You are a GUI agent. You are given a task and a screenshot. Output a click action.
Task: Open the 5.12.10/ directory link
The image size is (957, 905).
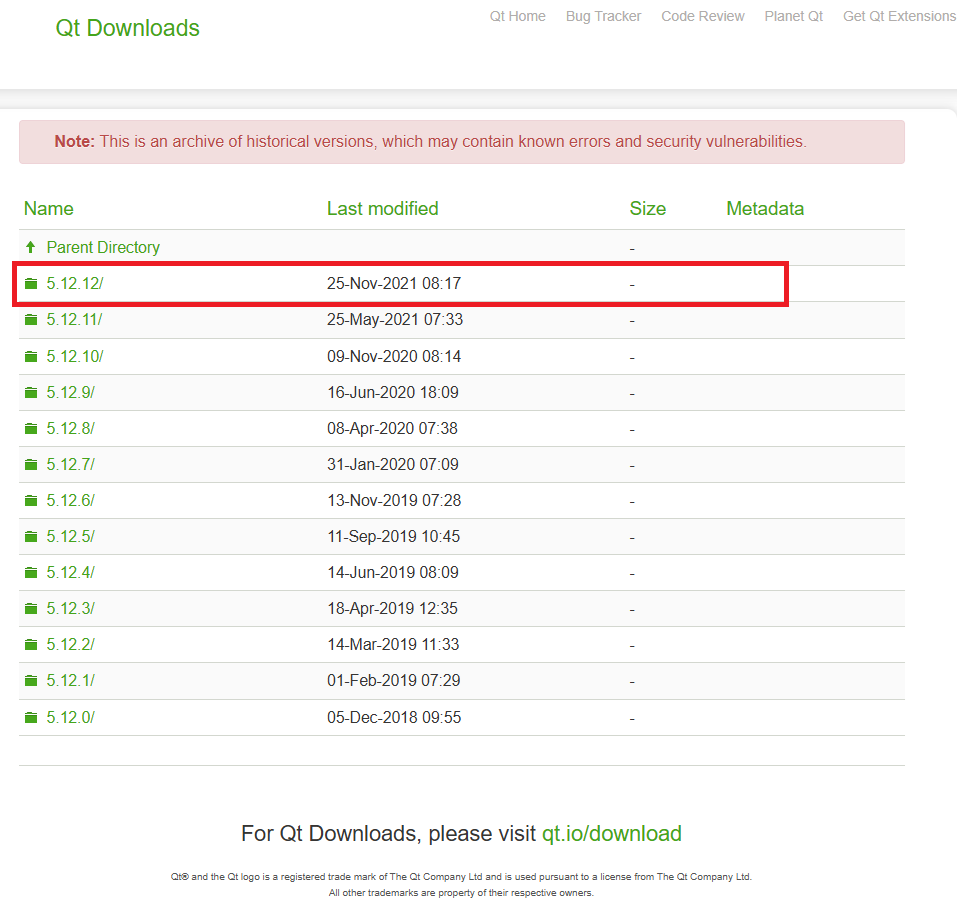click(x=75, y=356)
